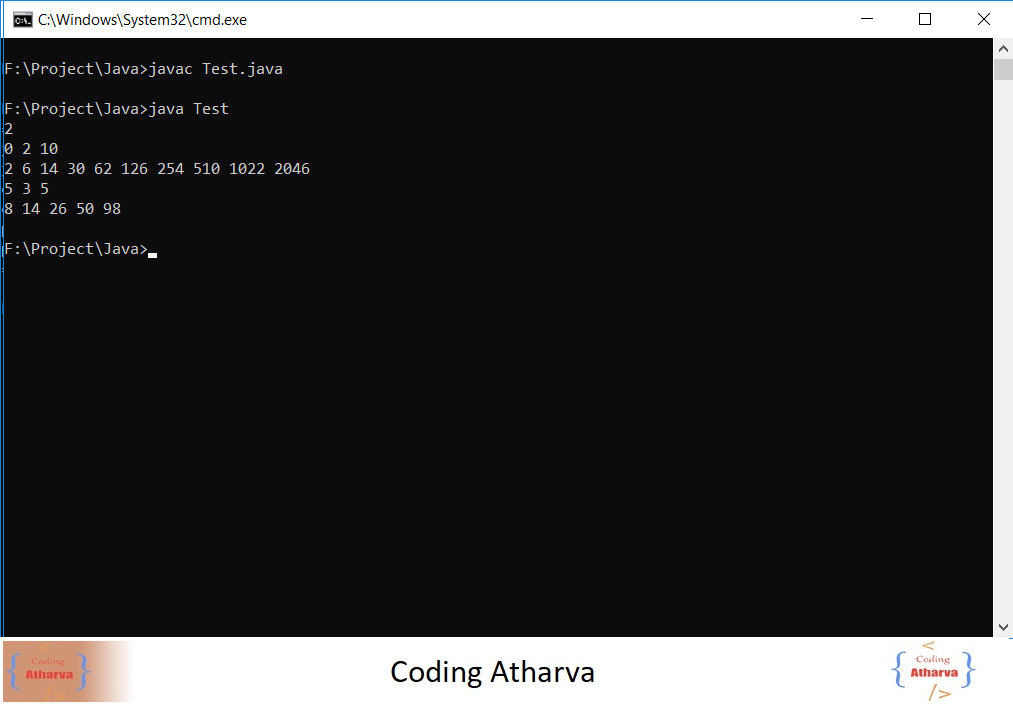This screenshot has width=1013, height=707.
Task: Click the 'javac Test.java' command line
Action: pos(143,69)
